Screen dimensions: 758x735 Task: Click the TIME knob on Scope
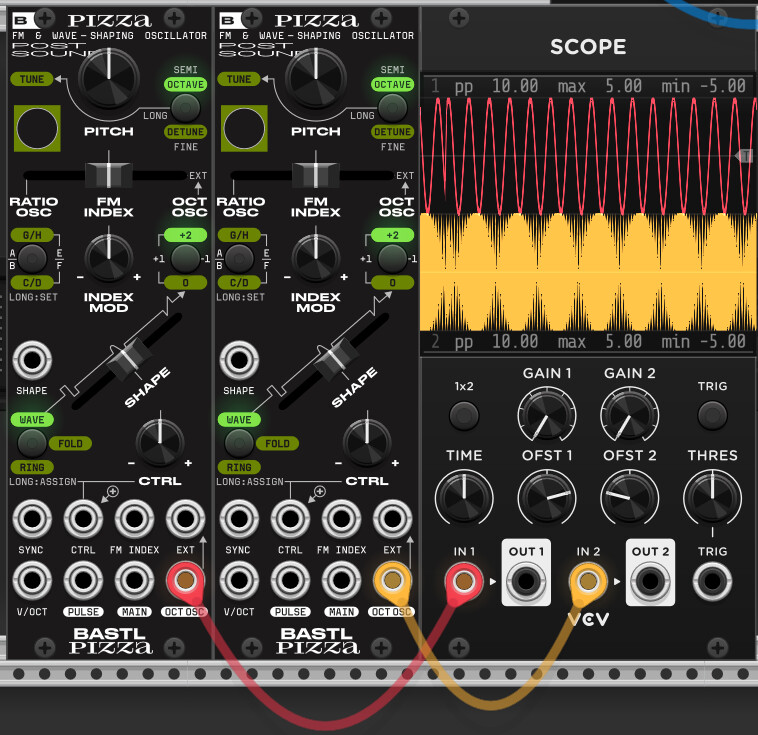click(464, 498)
